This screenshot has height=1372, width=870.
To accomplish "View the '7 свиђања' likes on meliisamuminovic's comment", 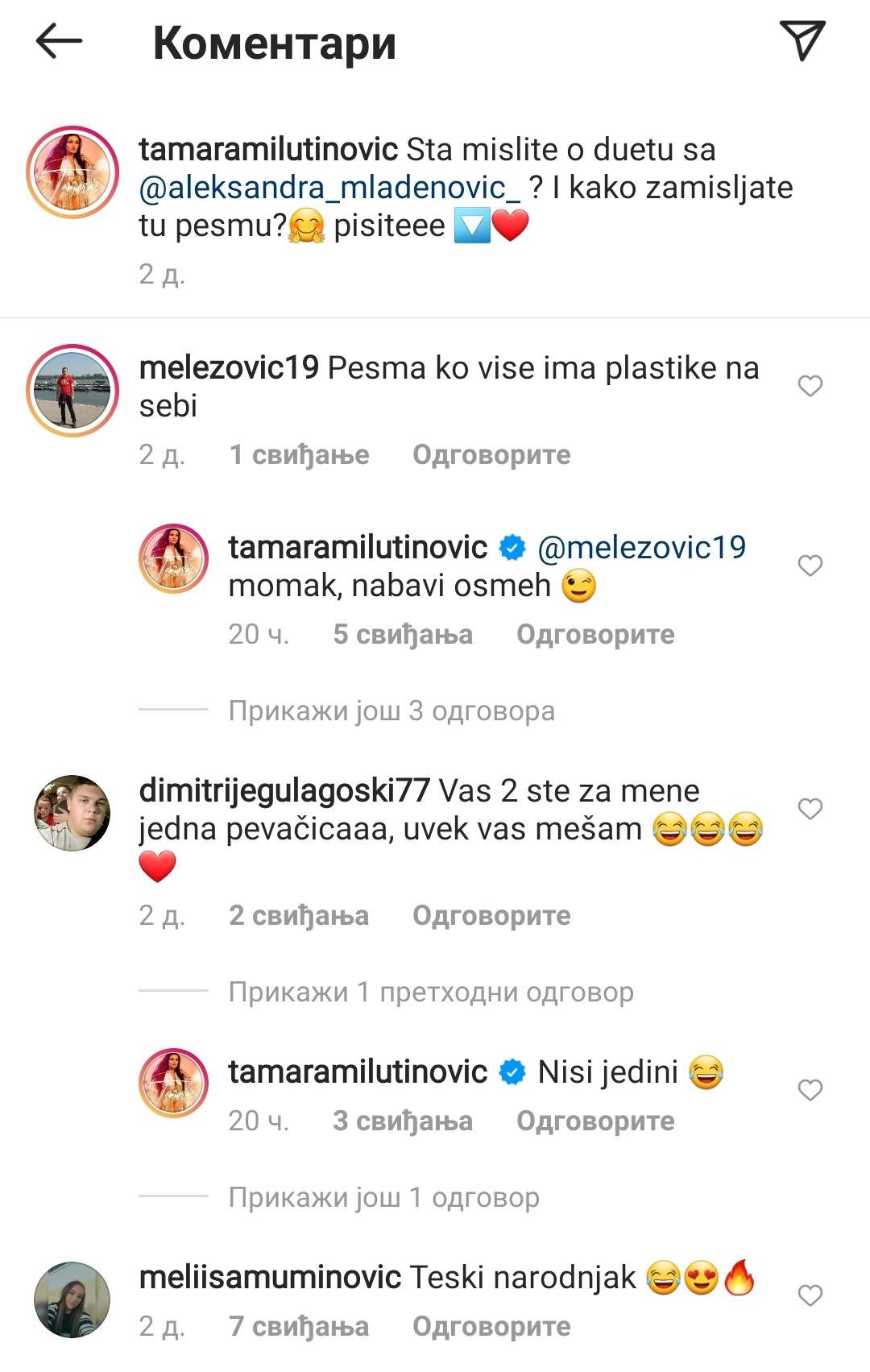I will tap(299, 1326).
